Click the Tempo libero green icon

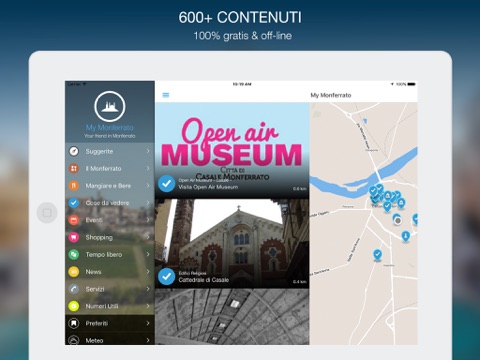74,255
